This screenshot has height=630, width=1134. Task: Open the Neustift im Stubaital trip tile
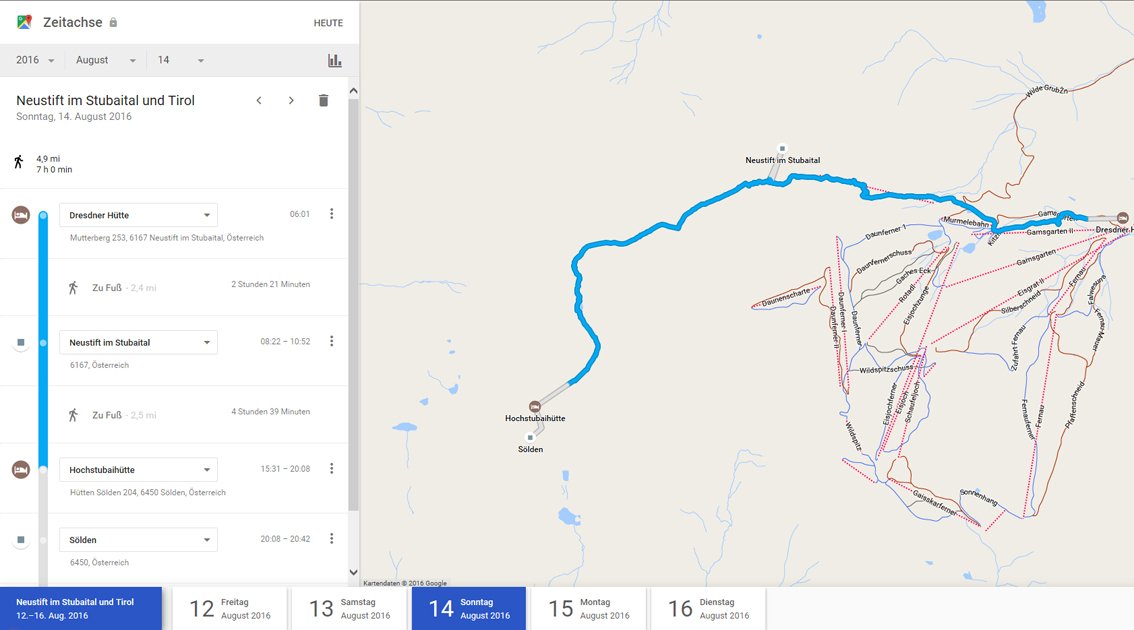[81, 608]
